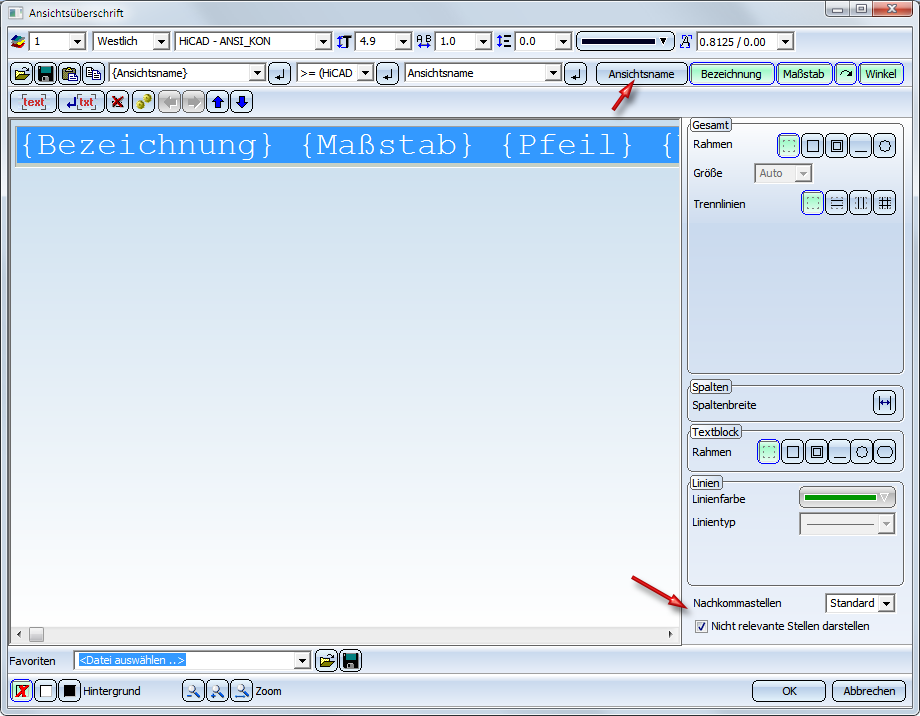Toggle Nicht relevante Stellen darstellen checkbox
920x716 pixels.
point(701,626)
